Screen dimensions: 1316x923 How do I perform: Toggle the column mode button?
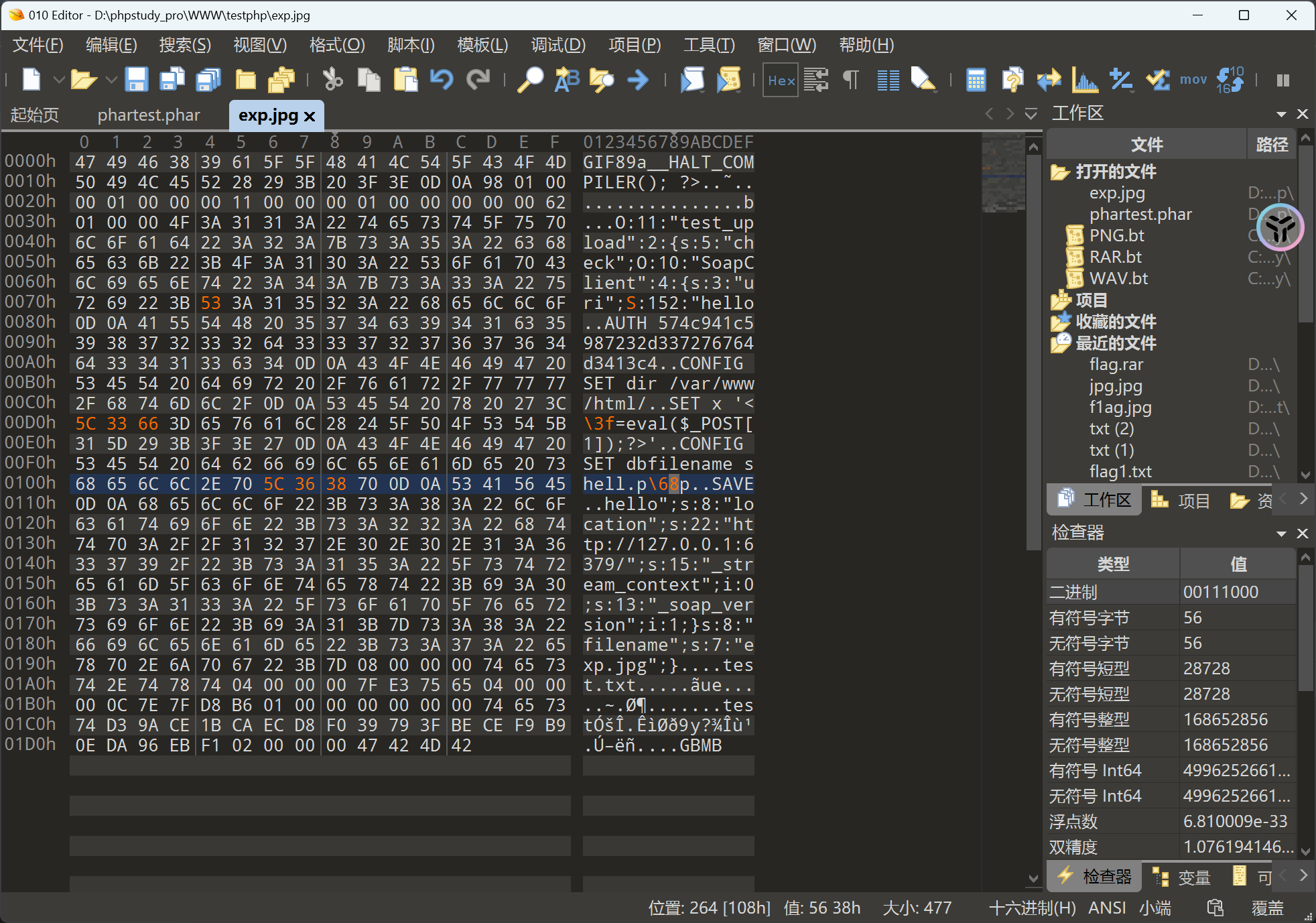click(x=888, y=80)
